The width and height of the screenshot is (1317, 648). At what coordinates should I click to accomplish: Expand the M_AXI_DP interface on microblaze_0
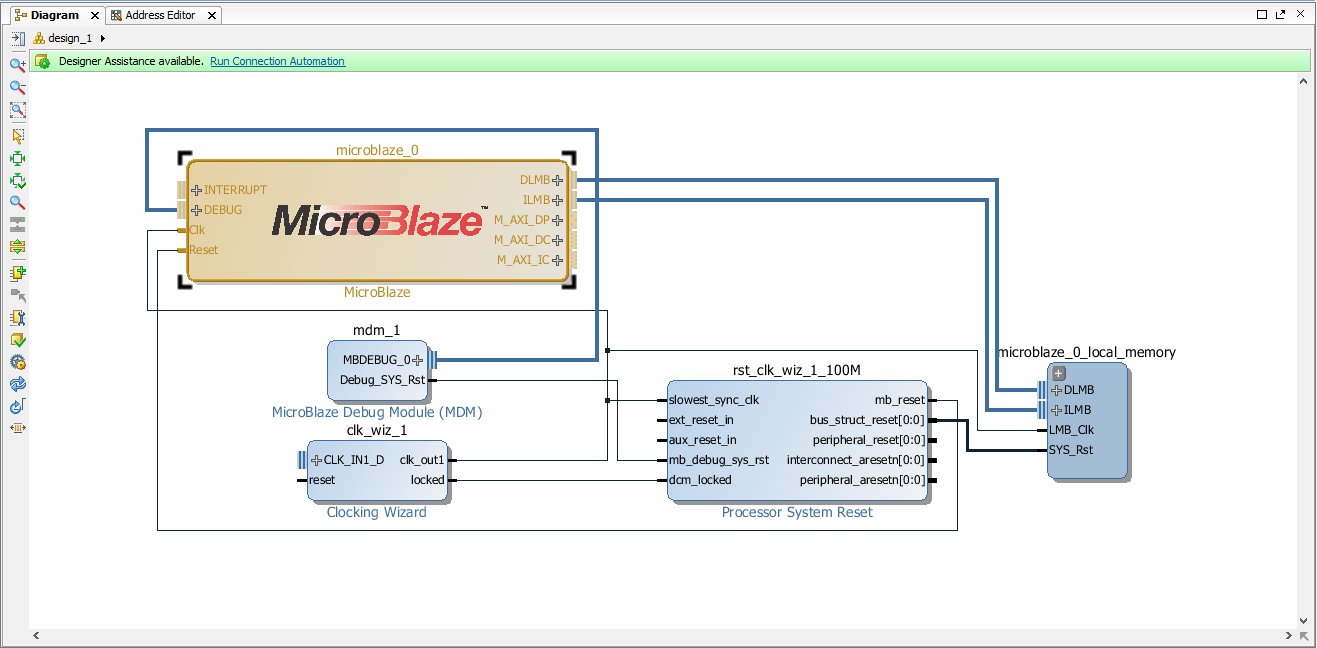[557, 220]
